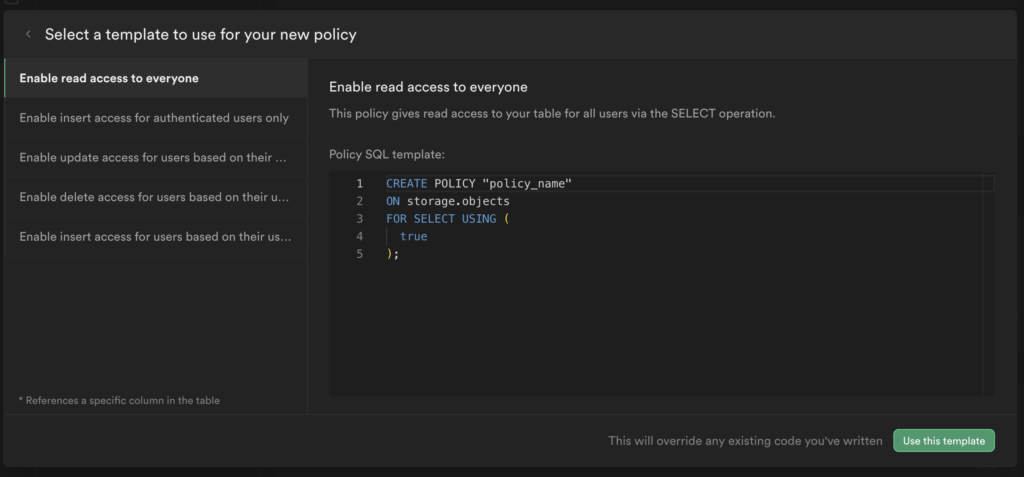Choose insert access for authenticated users only

point(154,118)
